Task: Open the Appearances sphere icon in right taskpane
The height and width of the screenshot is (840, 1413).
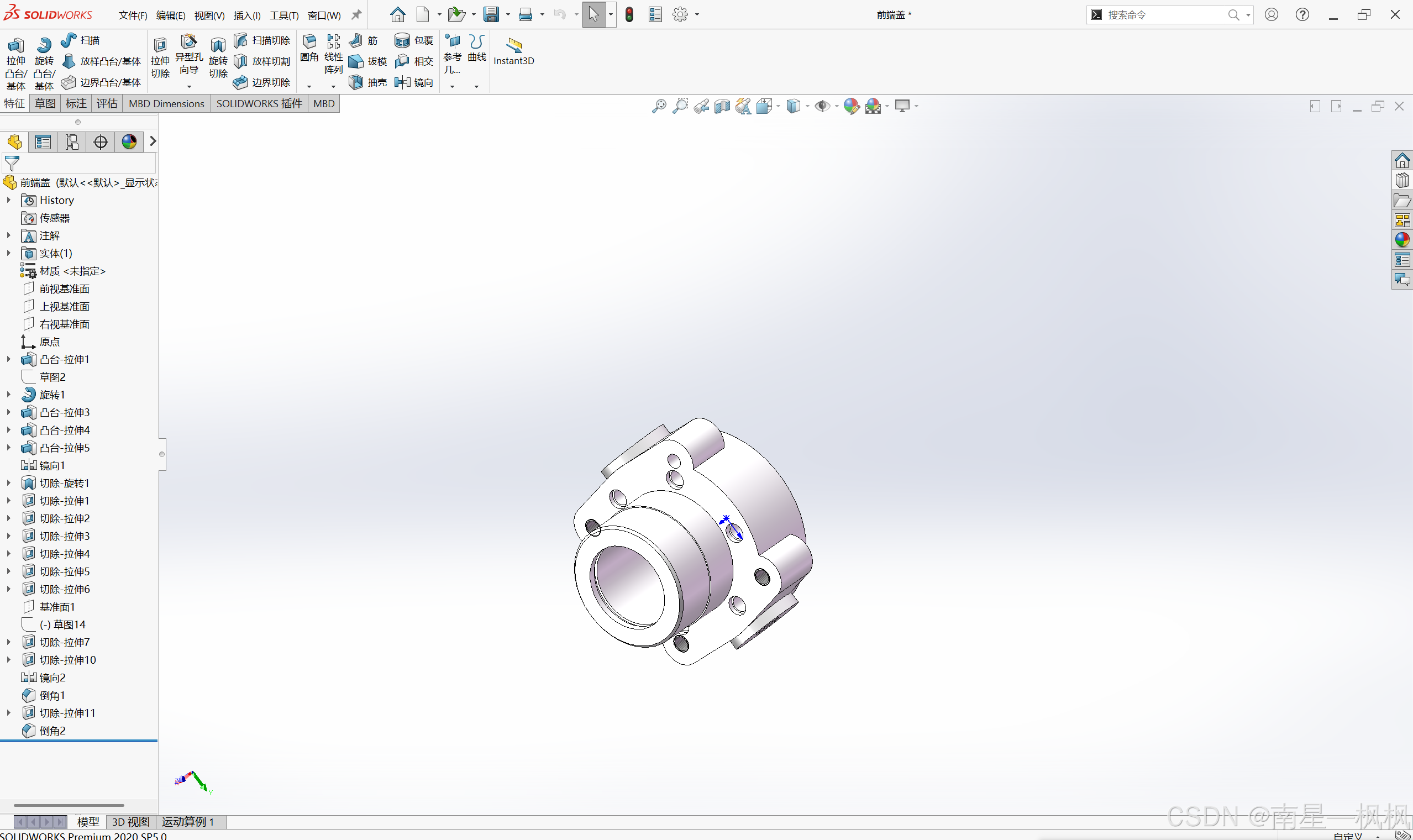Action: [1402, 240]
